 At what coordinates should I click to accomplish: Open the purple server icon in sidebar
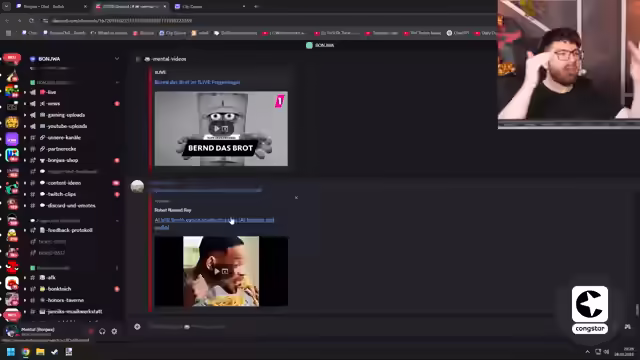click(x=12, y=139)
